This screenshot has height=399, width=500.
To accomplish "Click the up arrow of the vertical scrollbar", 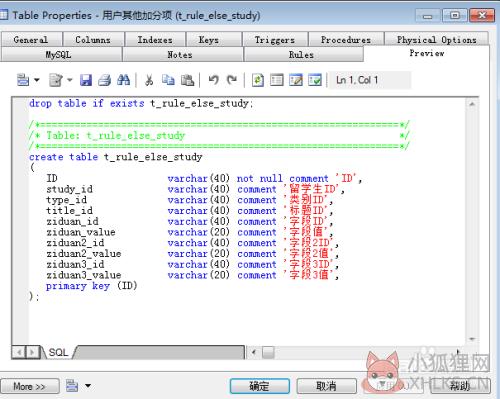I will 472,104.
